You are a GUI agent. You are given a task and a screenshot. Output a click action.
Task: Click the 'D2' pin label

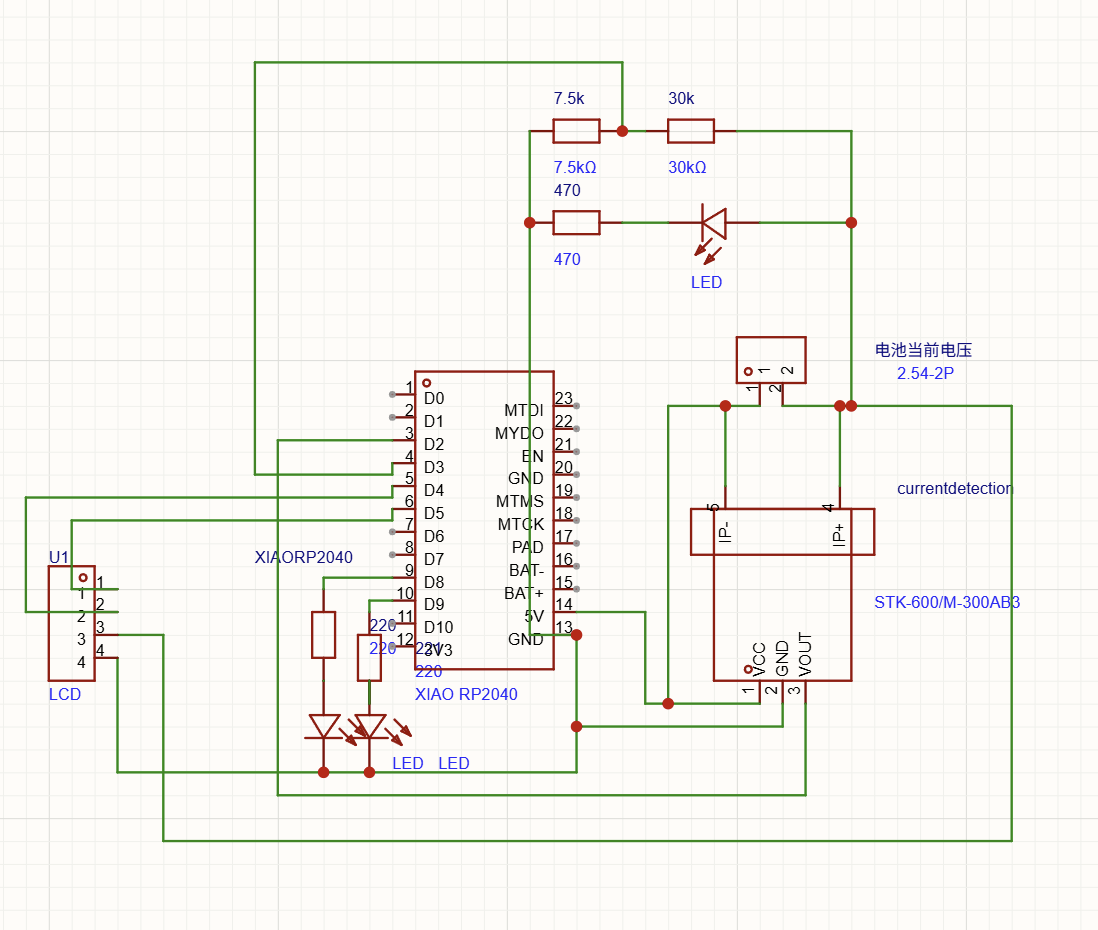[434, 445]
